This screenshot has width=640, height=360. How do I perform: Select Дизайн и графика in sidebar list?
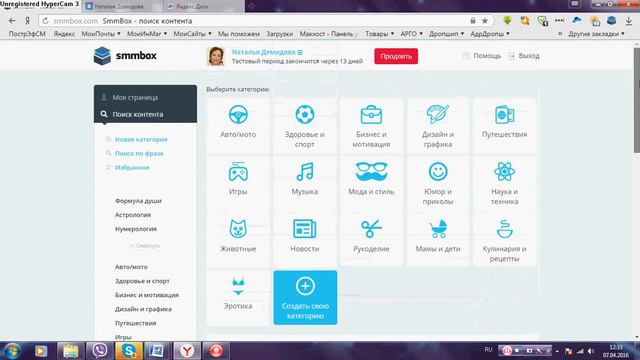click(143, 309)
